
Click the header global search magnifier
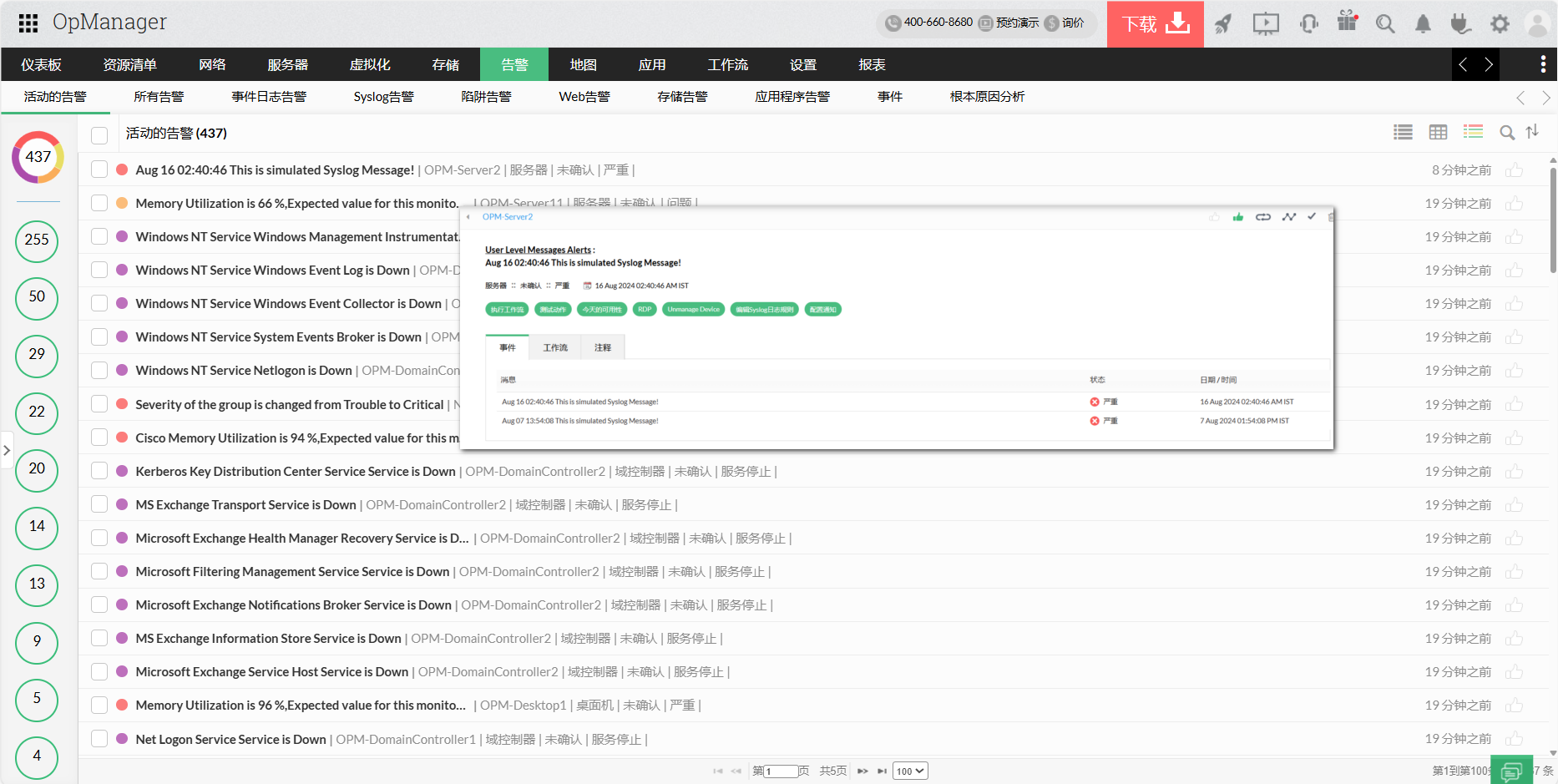tap(1385, 23)
